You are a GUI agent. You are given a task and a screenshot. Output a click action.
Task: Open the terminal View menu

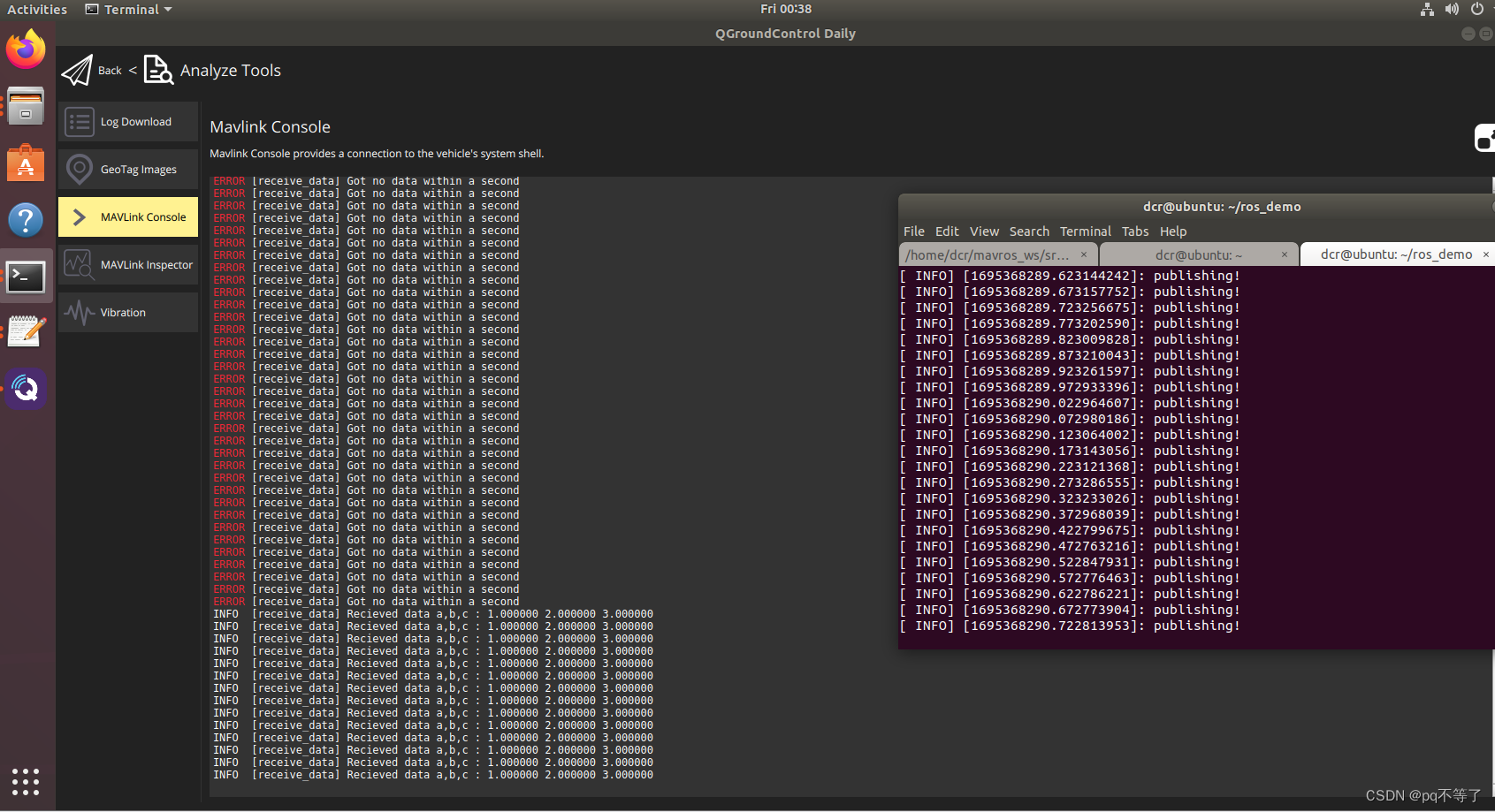tap(984, 231)
